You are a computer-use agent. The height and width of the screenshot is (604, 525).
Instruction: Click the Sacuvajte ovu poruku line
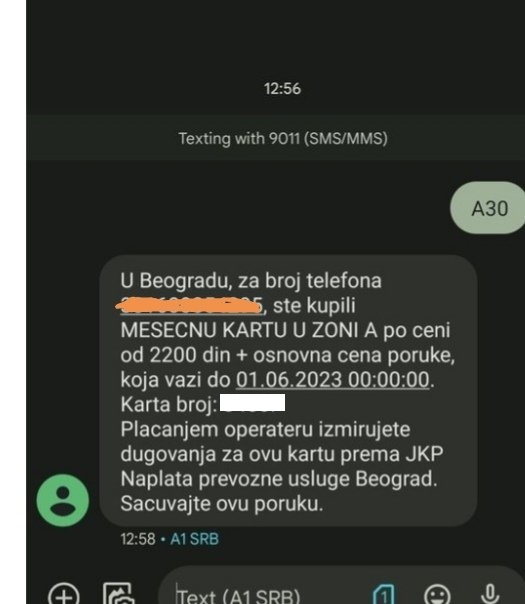click(x=222, y=503)
